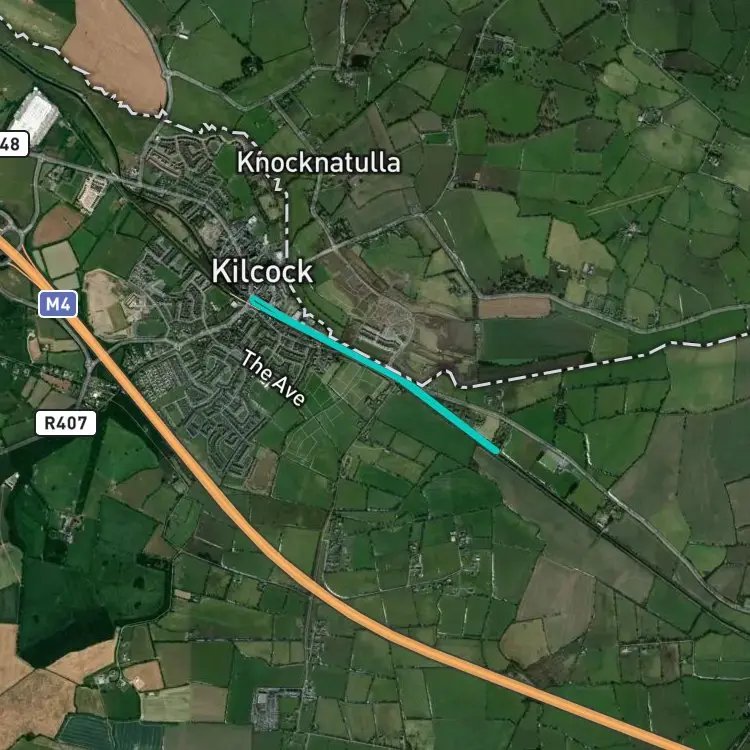Click the large brown ploughed field

(x=115, y=54)
